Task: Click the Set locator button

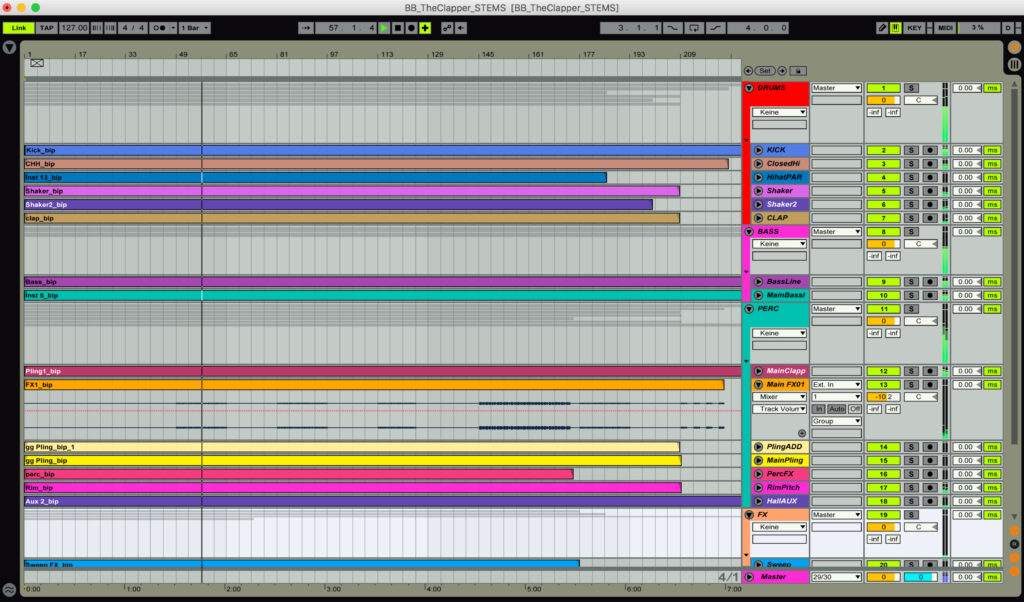Action: [x=765, y=71]
